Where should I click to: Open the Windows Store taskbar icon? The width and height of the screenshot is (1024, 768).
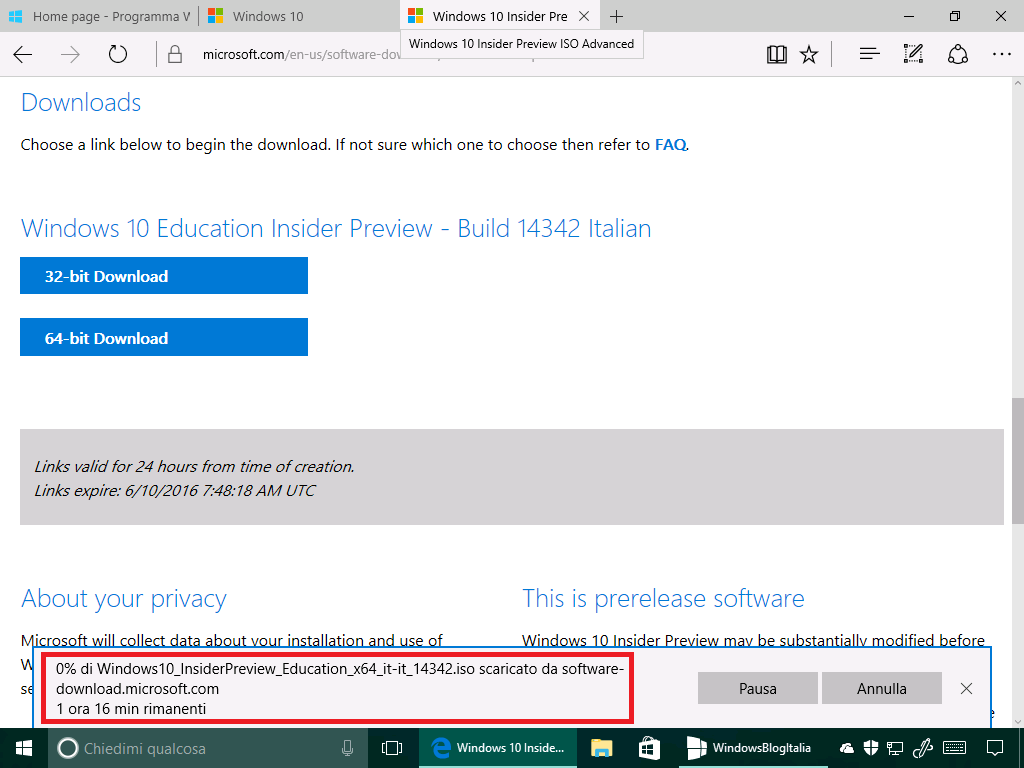tap(649, 748)
